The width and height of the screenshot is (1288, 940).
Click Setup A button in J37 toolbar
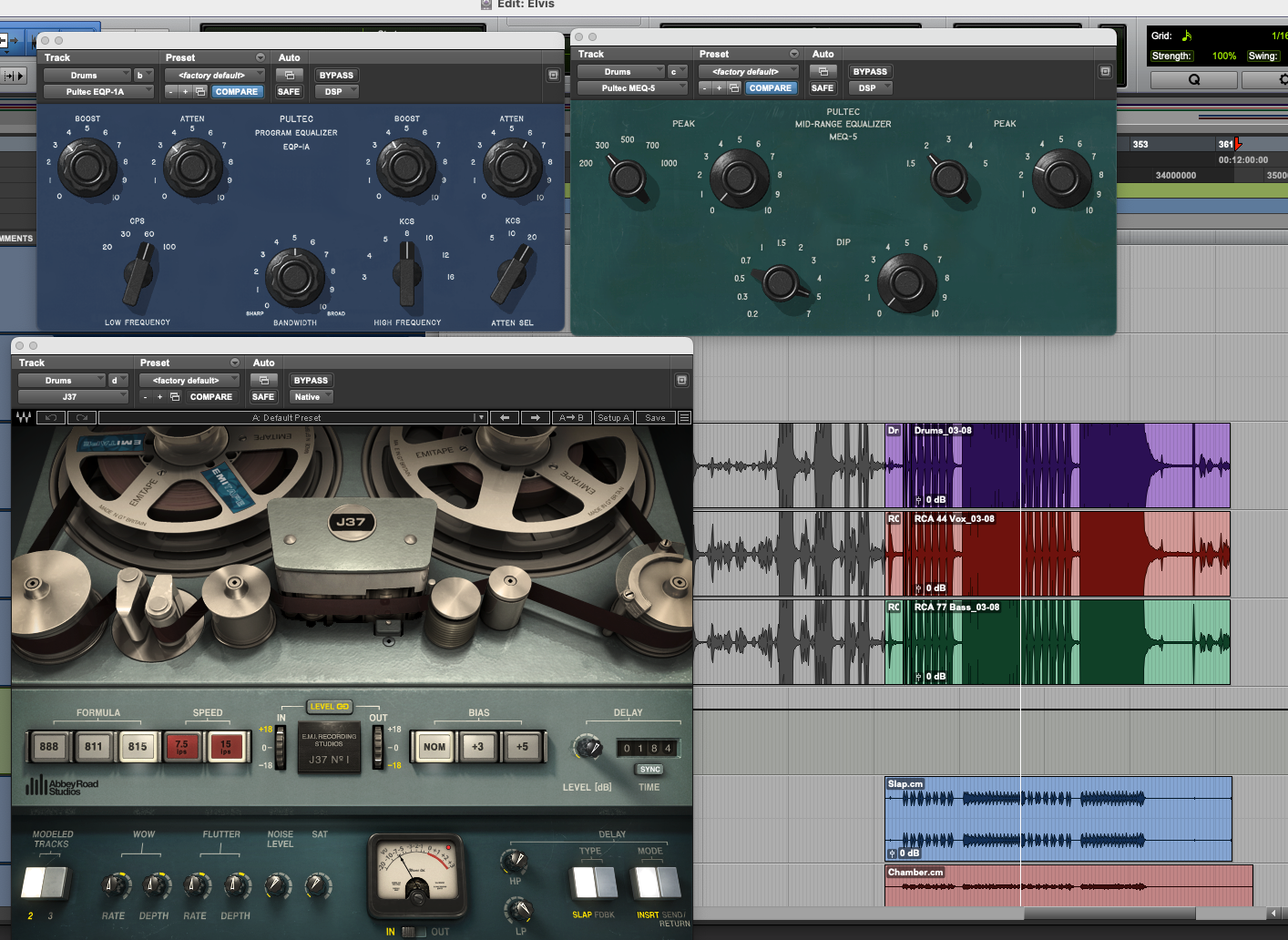(614, 417)
